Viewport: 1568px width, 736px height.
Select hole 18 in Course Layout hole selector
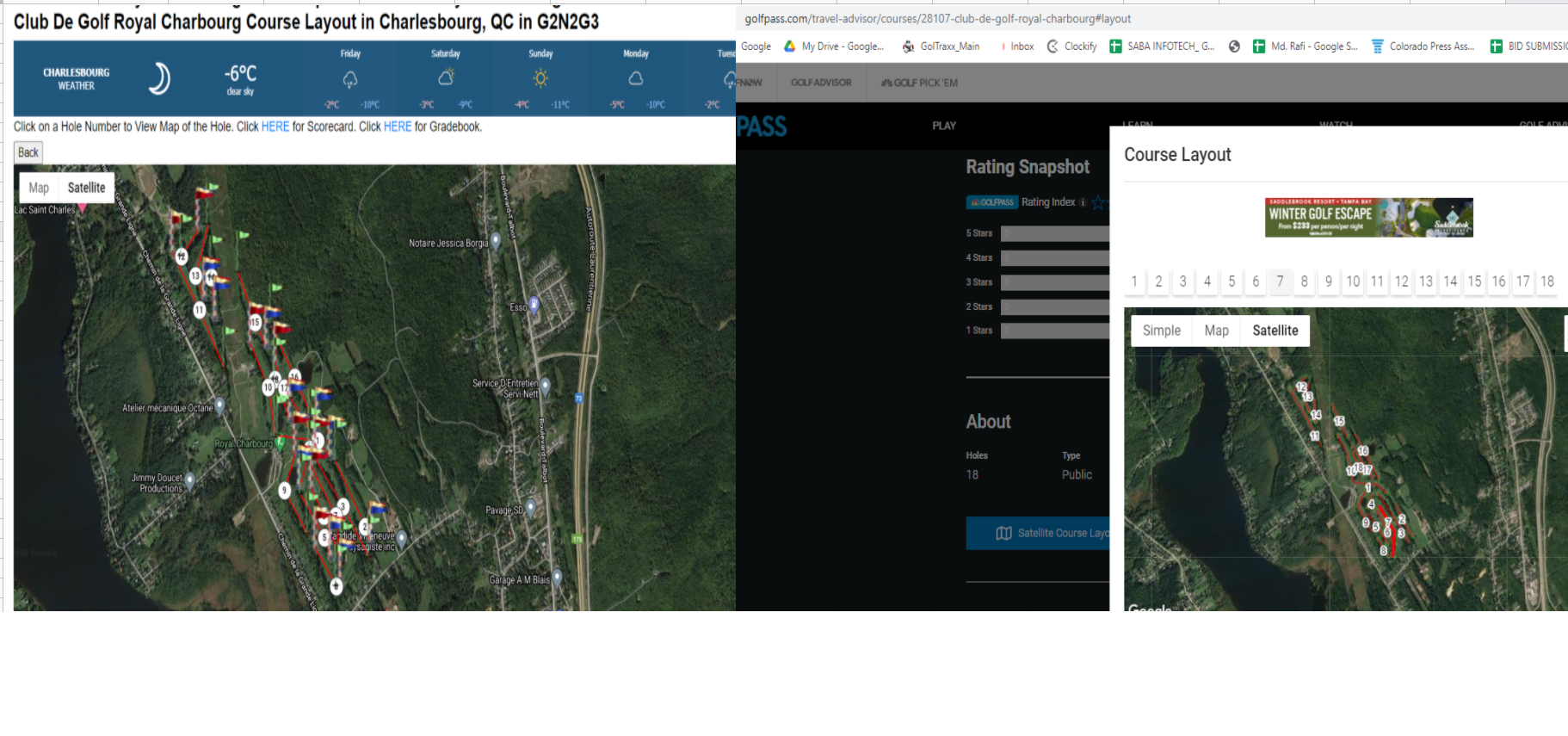[x=1547, y=281]
